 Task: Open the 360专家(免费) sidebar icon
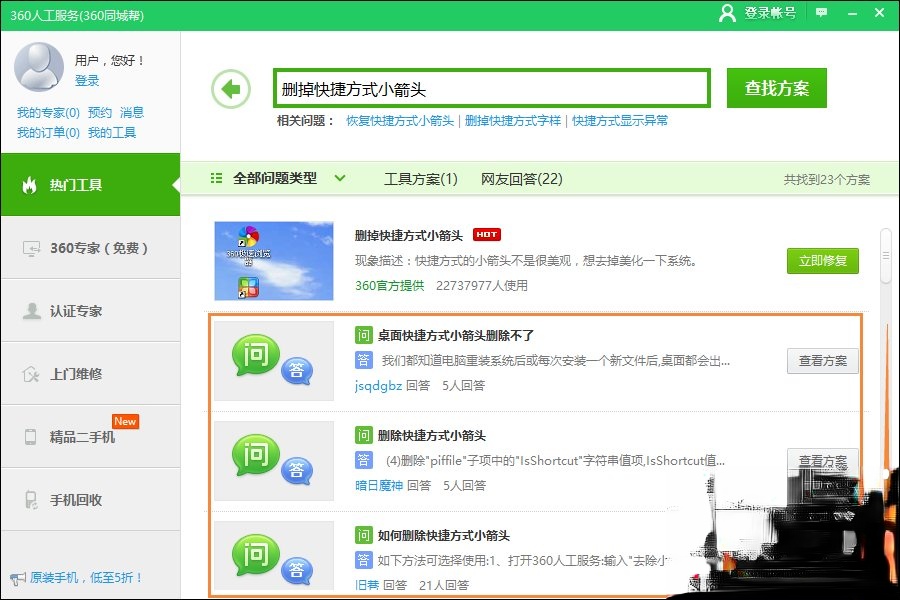(30, 248)
